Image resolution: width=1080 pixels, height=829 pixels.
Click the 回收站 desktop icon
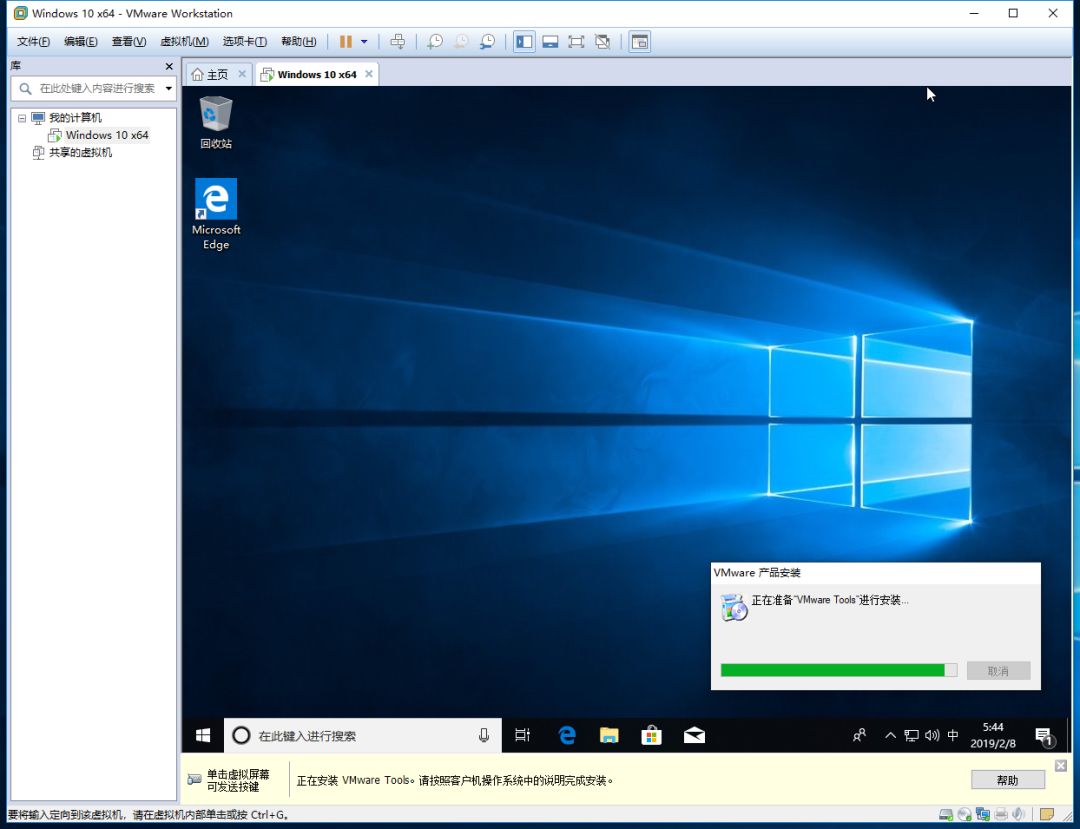(x=216, y=123)
